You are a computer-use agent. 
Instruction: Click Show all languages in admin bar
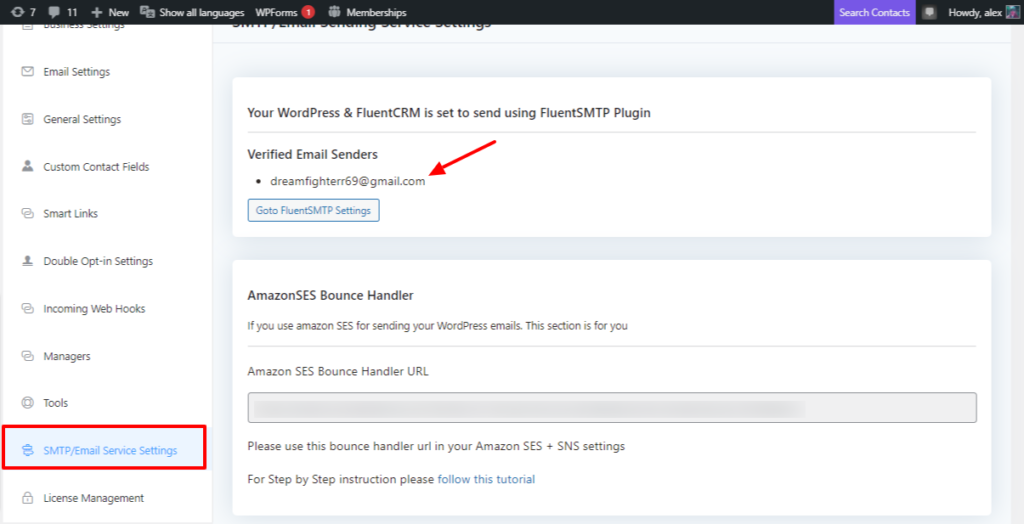tap(202, 12)
